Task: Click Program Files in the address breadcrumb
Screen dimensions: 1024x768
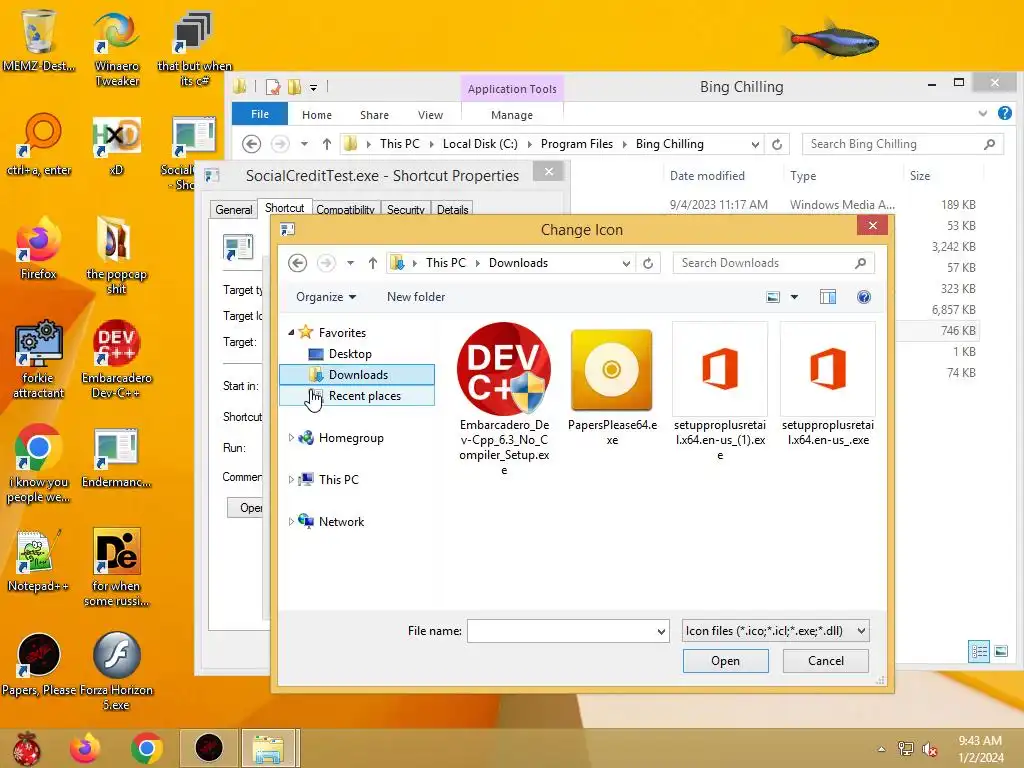Action: [577, 144]
